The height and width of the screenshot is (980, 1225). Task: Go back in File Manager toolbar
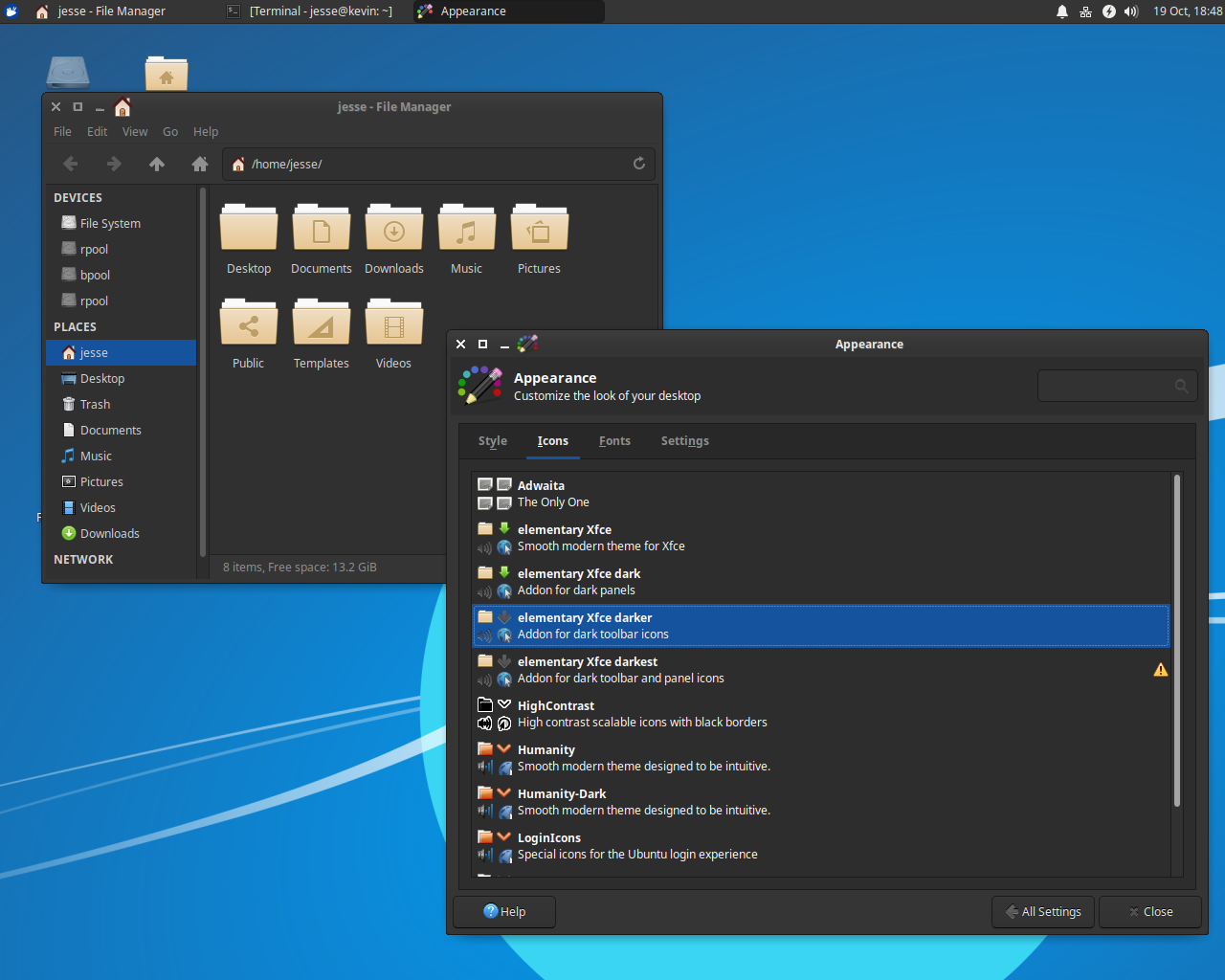tap(70, 164)
